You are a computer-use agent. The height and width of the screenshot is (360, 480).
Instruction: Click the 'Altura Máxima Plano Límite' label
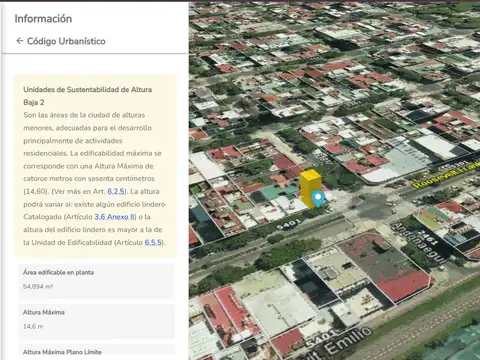tap(62, 352)
